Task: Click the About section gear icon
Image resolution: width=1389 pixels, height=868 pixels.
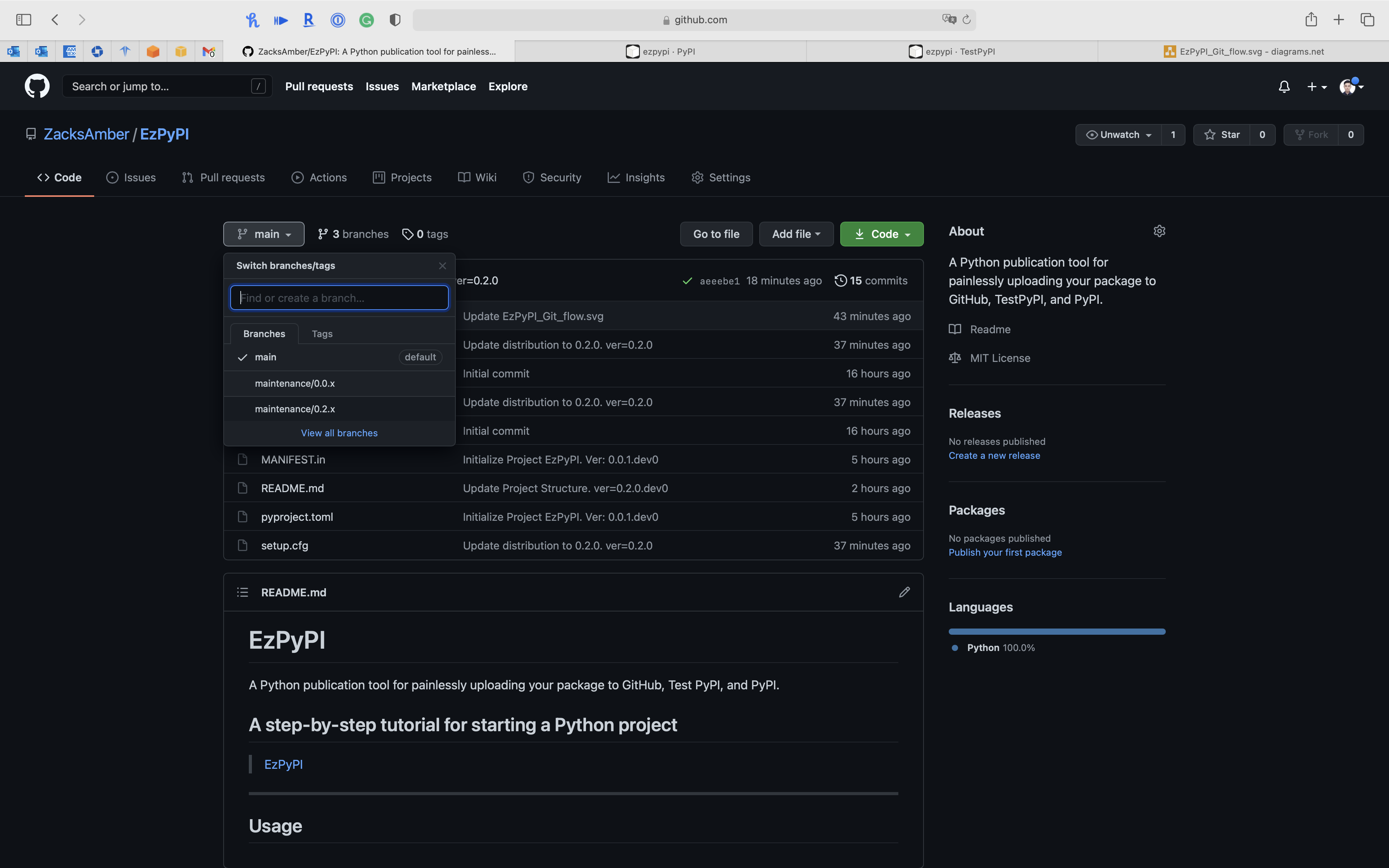Action: pos(1159,231)
